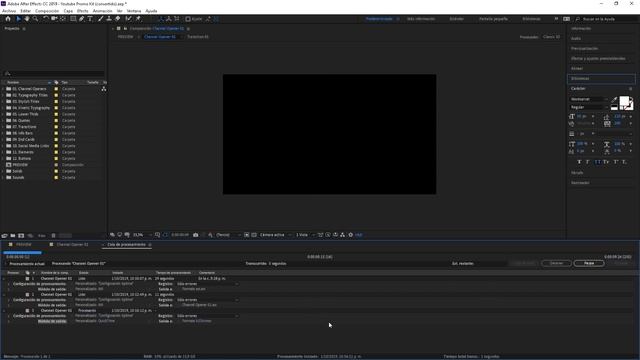Open the 1 Vista layout dropdown
Viewport: 640px width, 360px height.
305,235
